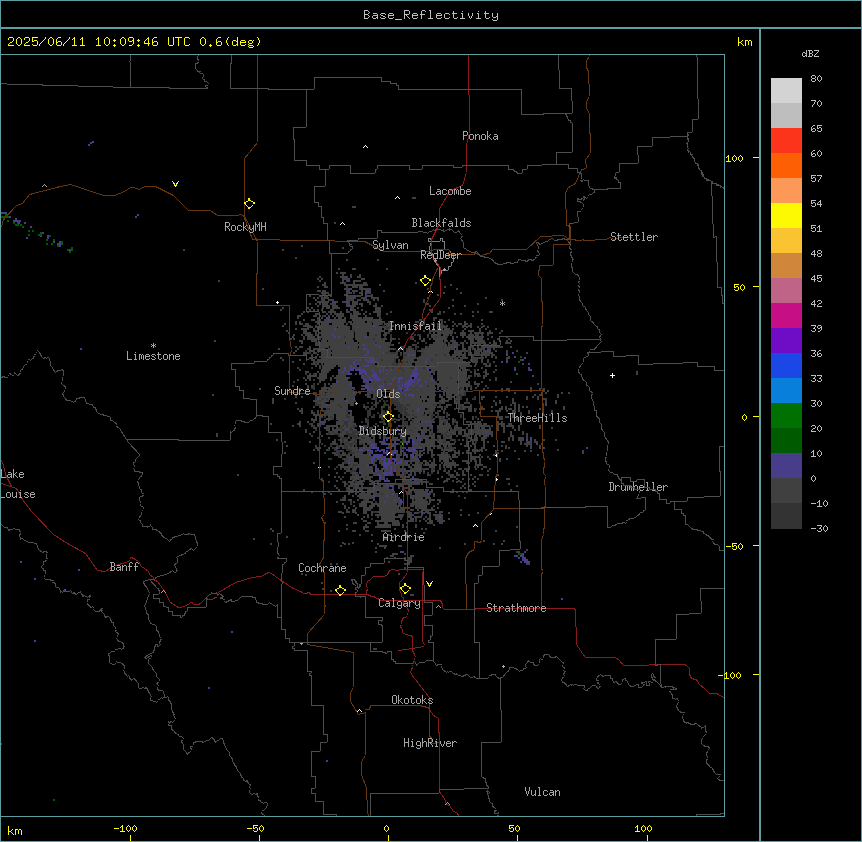
Task: Click the HighRiver label
Action: pyautogui.click(x=430, y=743)
